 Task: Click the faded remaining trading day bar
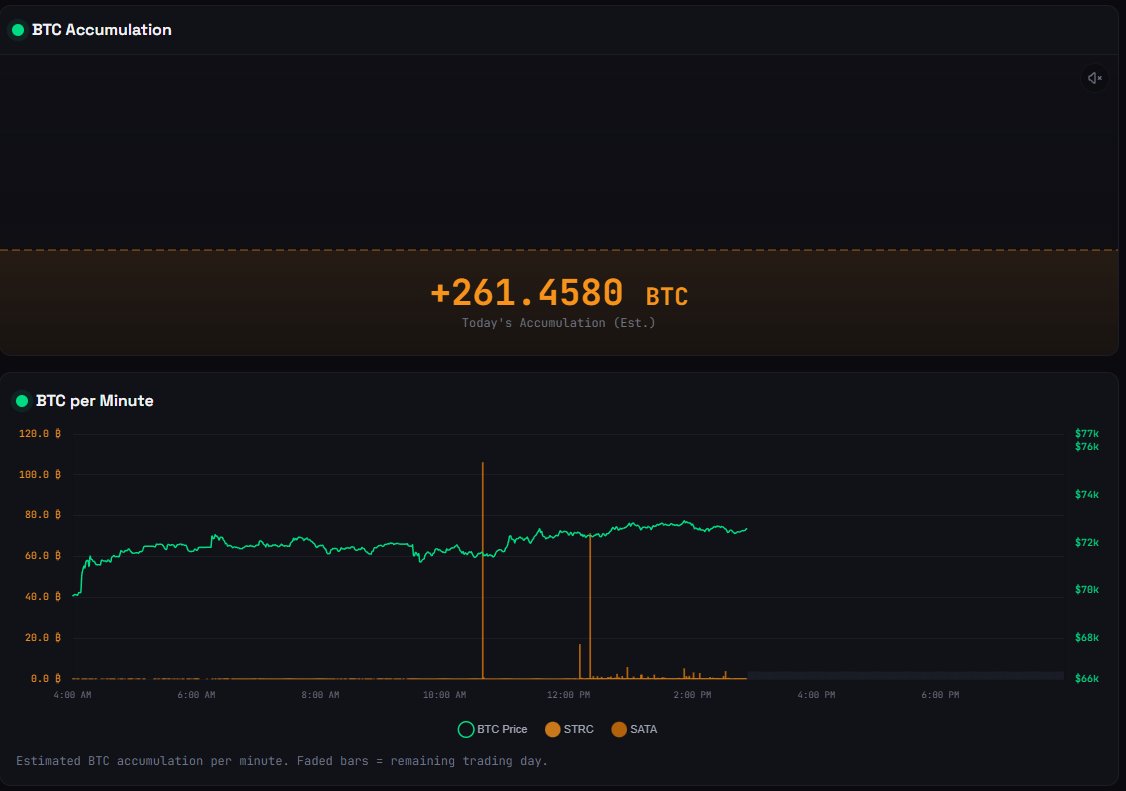click(x=906, y=675)
